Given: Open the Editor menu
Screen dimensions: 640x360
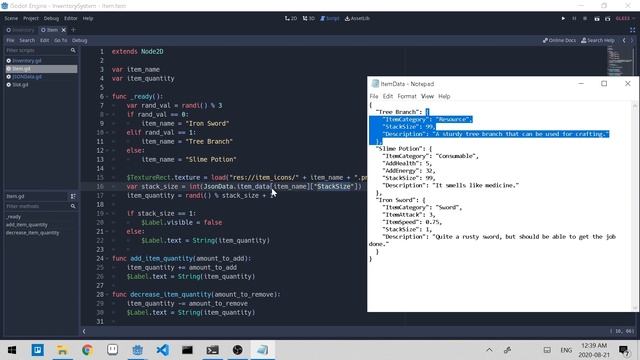Looking at the screenshot, I should pos(71,18).
